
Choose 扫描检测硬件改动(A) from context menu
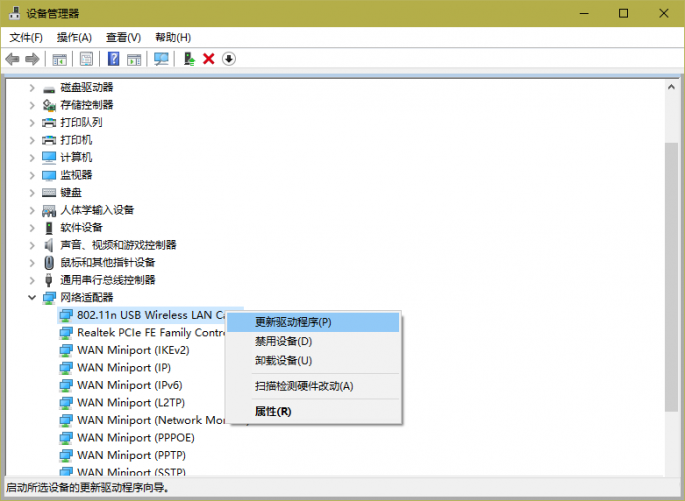pos(313,386)
